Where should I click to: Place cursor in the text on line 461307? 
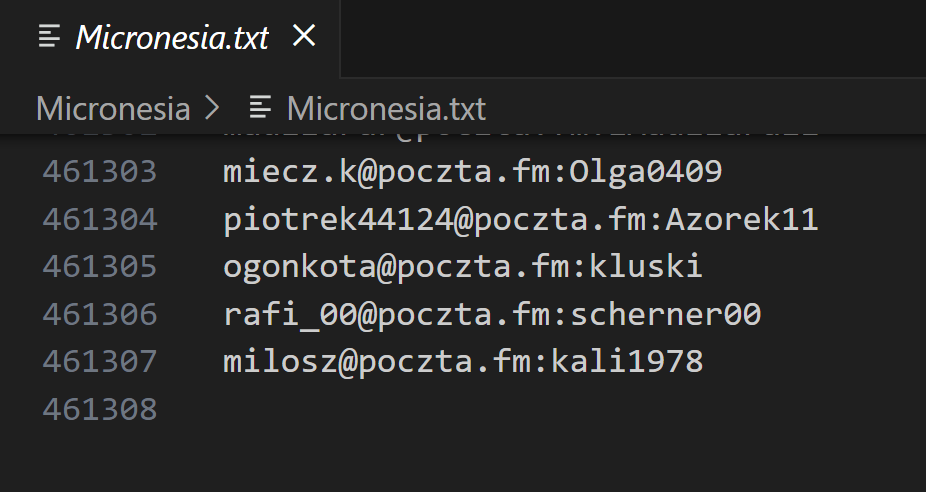pos(462,361)
